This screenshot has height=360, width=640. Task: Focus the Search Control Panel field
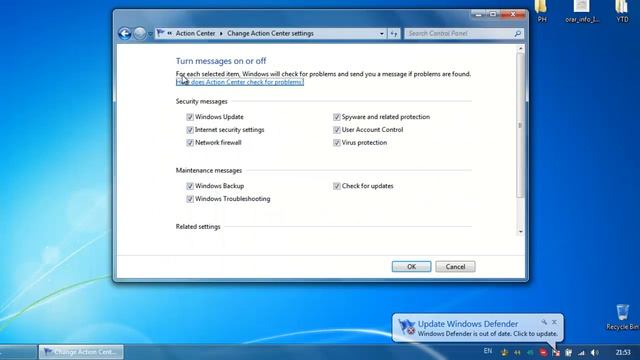pos(459,33)
